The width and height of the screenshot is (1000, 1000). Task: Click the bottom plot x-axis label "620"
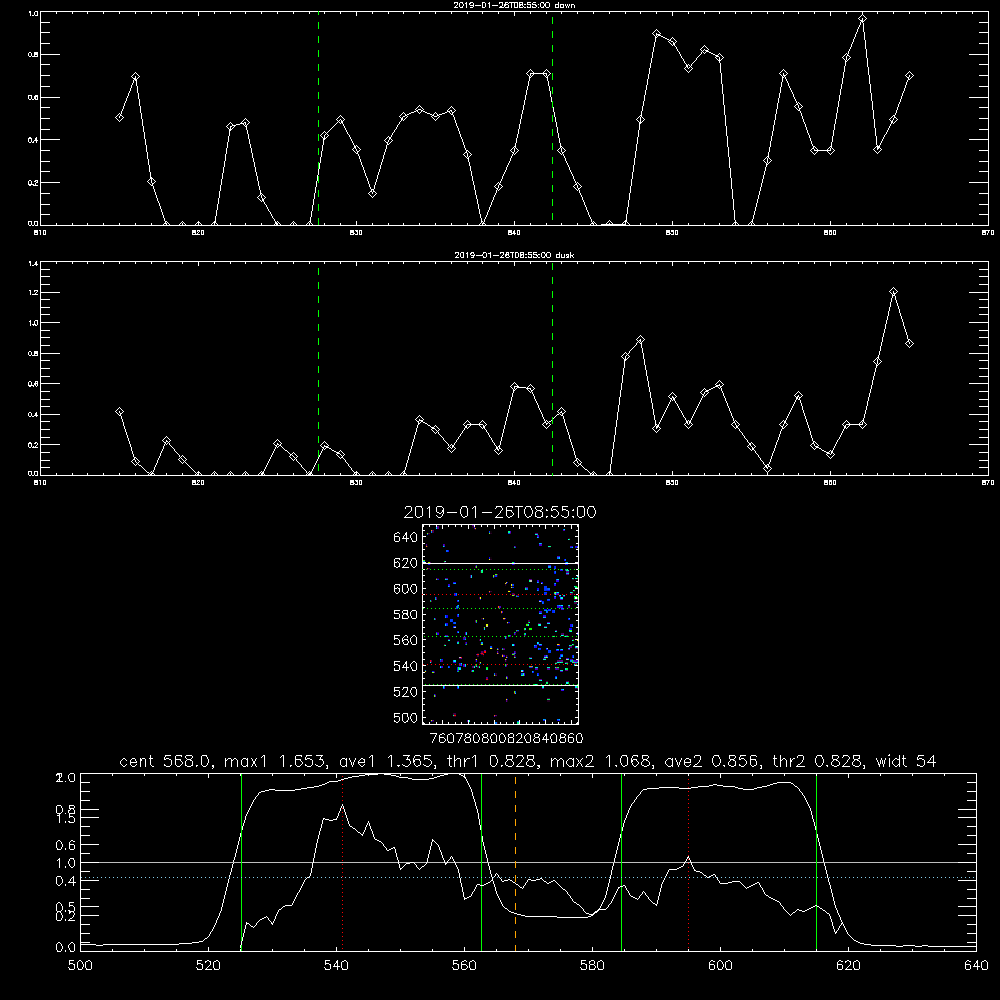848,966
